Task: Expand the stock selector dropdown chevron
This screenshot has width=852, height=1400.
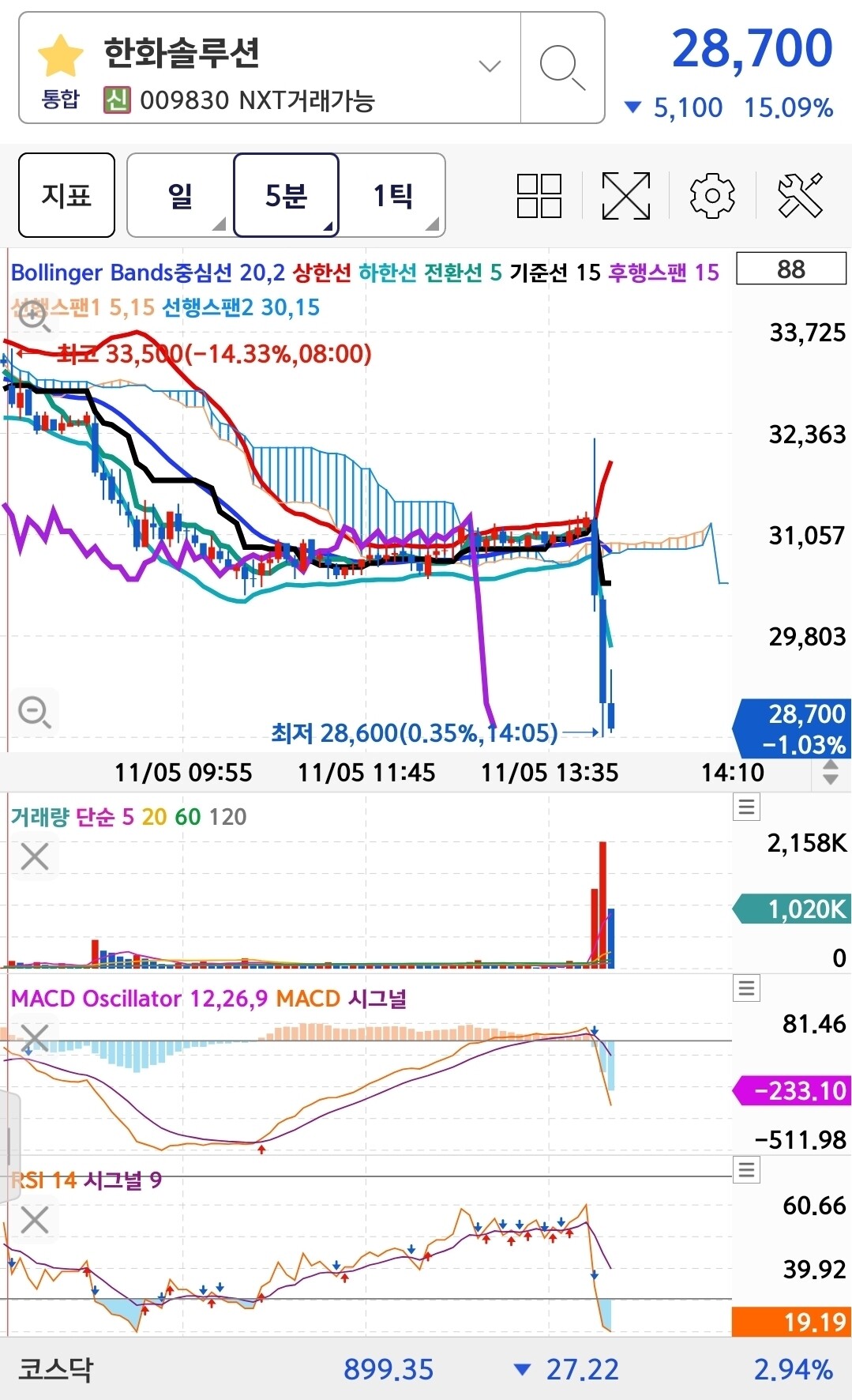Action: pos(490,66)
